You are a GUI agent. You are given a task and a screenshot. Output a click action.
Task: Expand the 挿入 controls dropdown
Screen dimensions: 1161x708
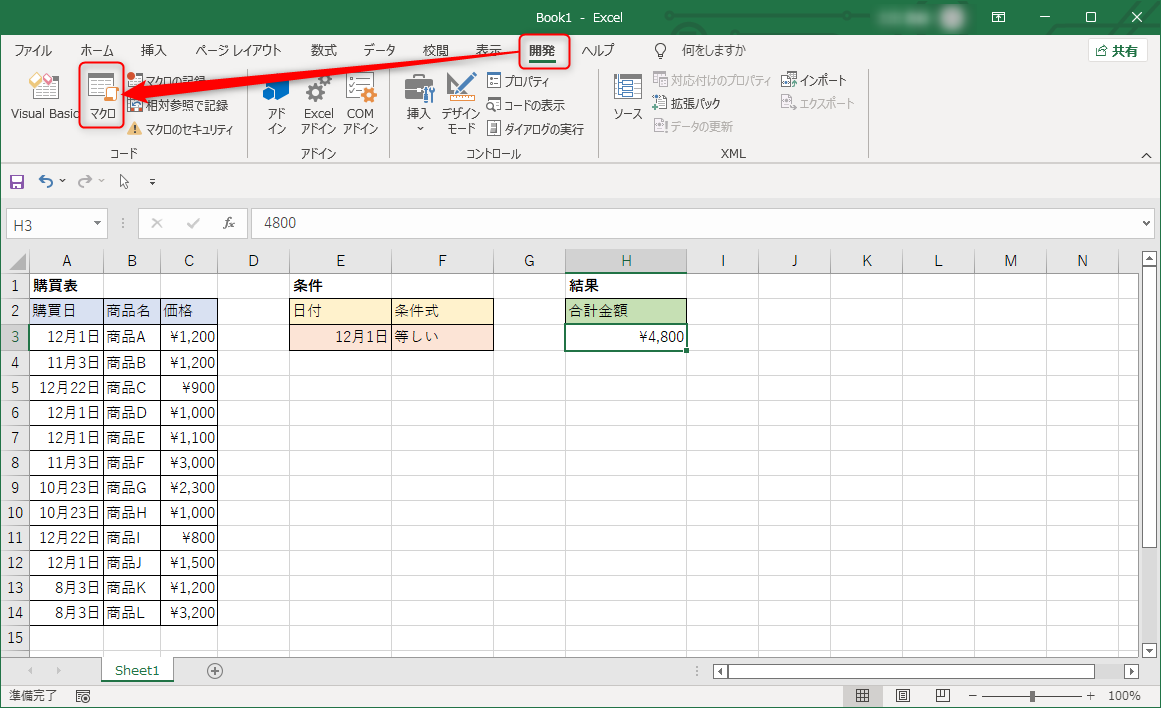coord(419,128)
